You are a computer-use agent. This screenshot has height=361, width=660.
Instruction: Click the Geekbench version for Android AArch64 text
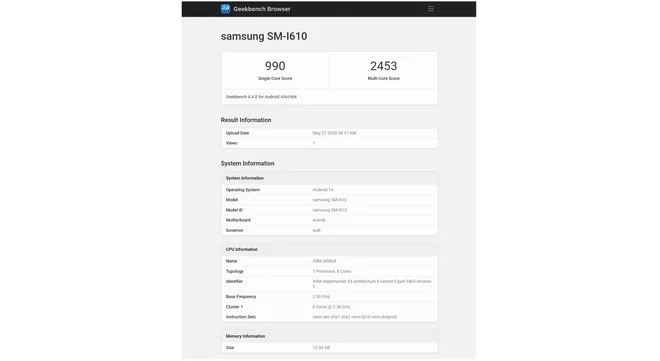[x=261, y=97]
